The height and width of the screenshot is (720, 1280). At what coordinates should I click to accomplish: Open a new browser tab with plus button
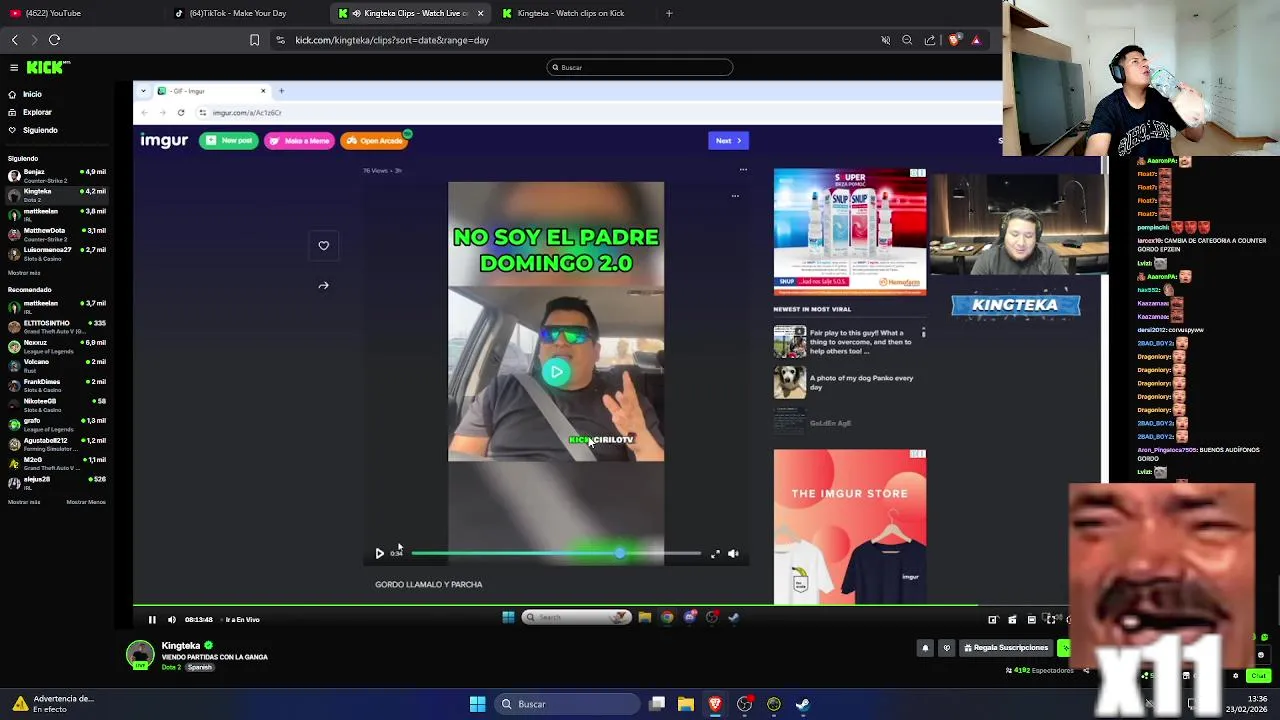pos(669,13)
